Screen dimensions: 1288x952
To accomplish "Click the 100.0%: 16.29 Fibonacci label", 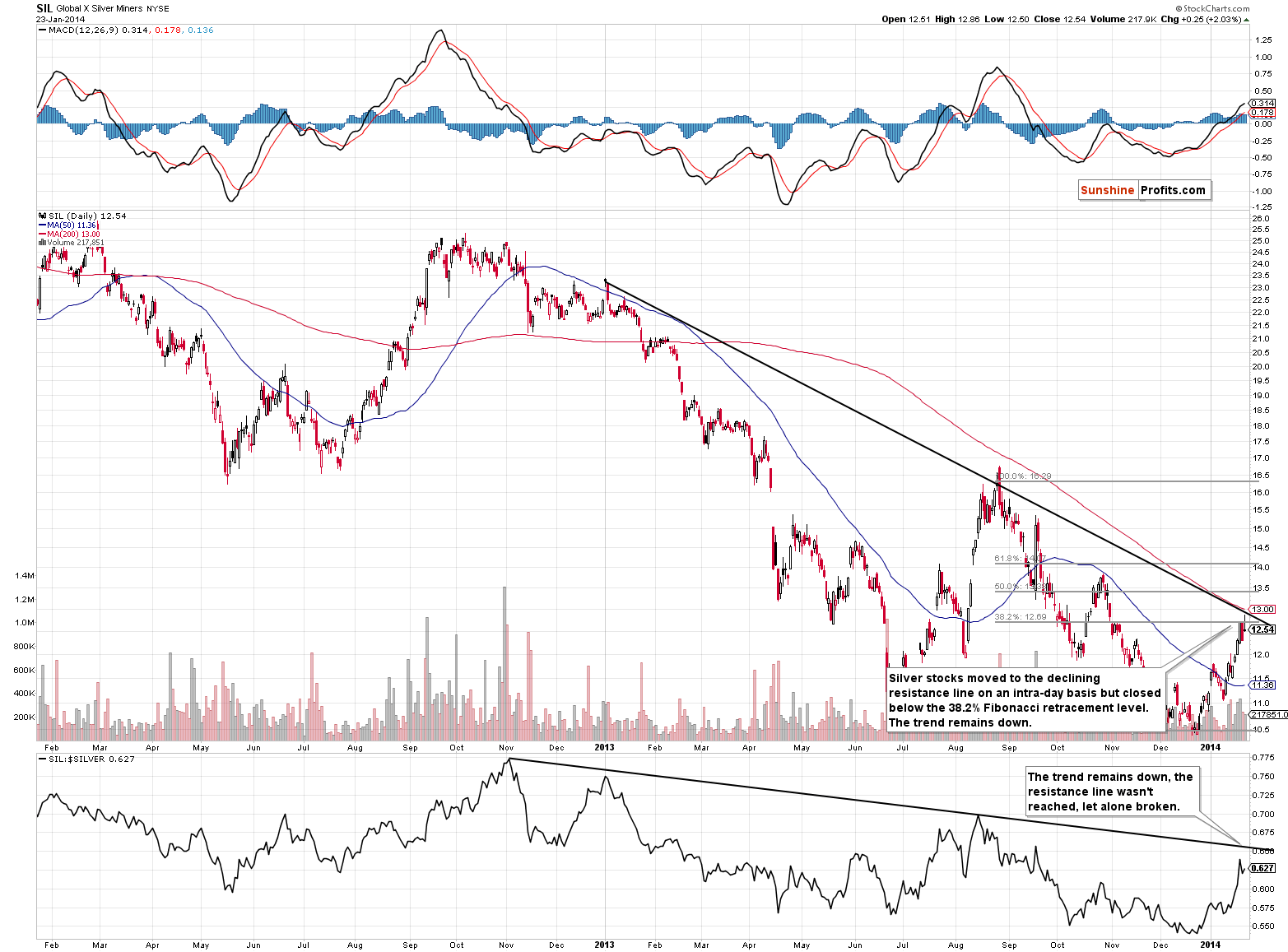I will tap(1024, 476).
